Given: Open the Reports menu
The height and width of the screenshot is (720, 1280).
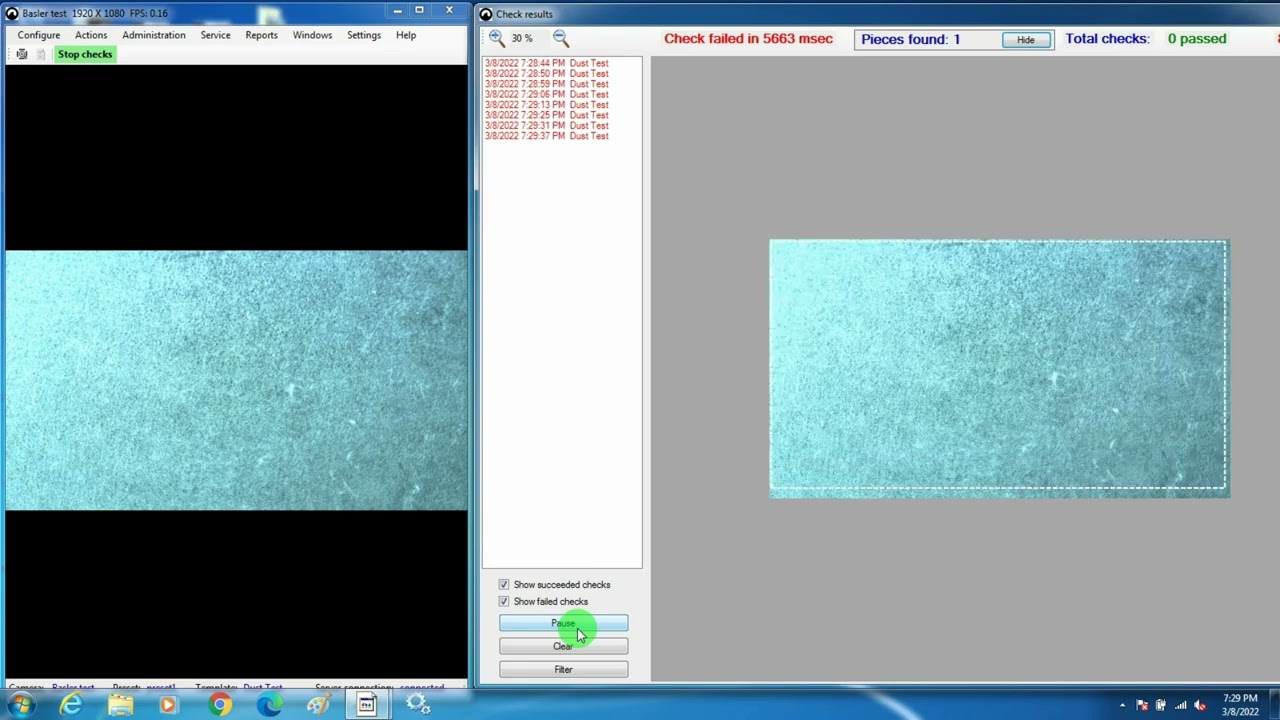Looking at the screenshot, I should click(x=261, y=35).
